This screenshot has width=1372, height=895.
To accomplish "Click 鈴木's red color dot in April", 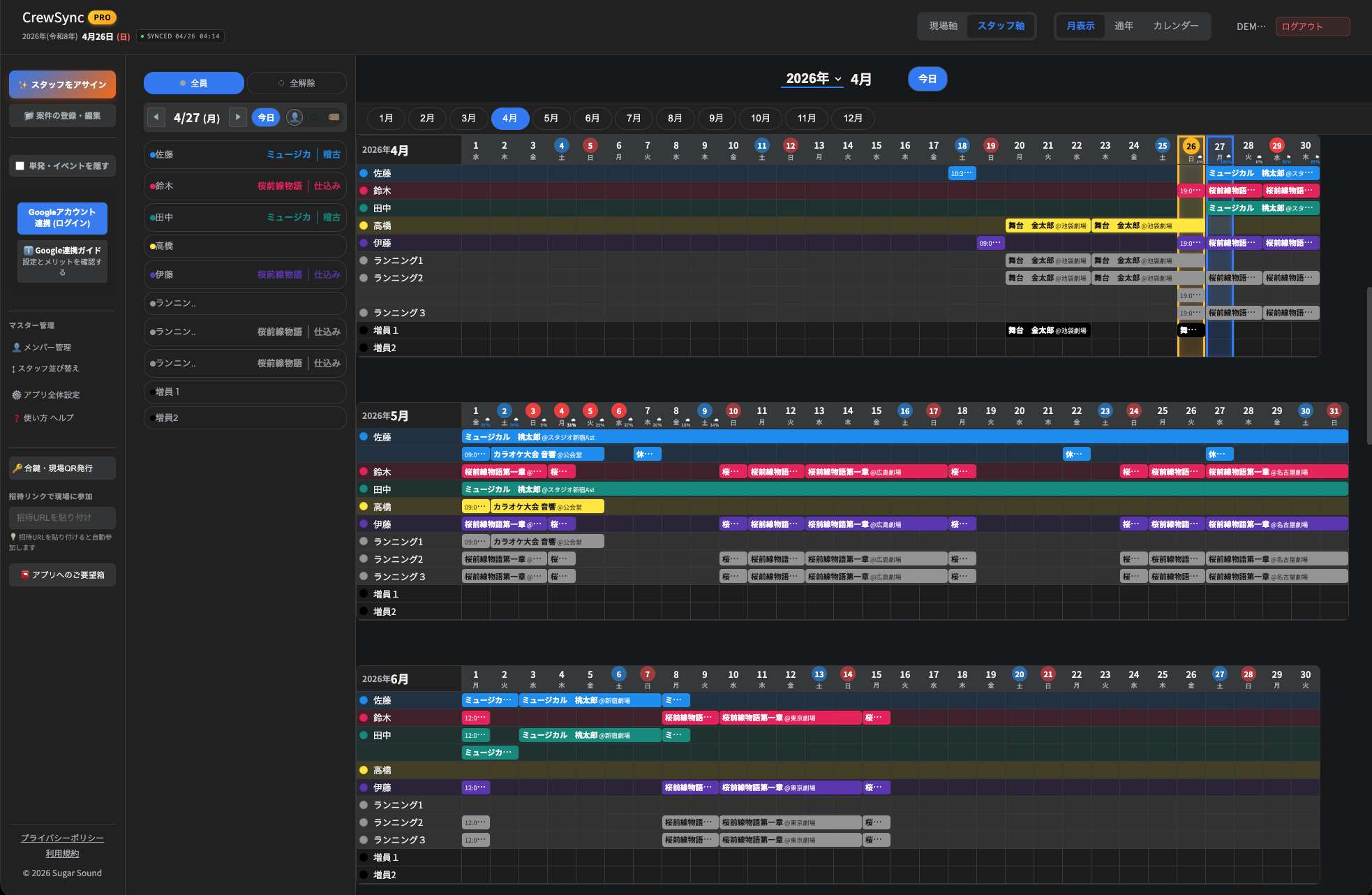I will coord(364,191).
